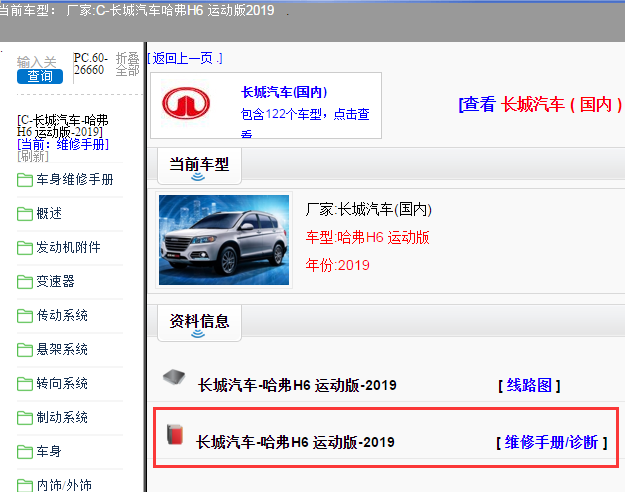
Task: Open the 线路图 link
Action: coord(529,385)
